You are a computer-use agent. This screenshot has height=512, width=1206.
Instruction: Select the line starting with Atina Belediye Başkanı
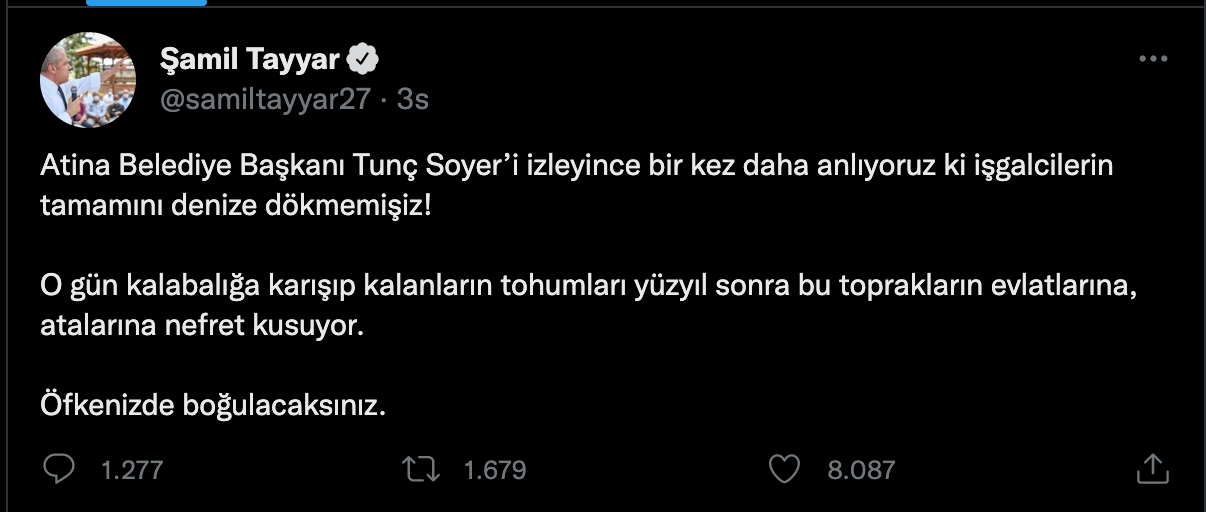coord(577,166)
